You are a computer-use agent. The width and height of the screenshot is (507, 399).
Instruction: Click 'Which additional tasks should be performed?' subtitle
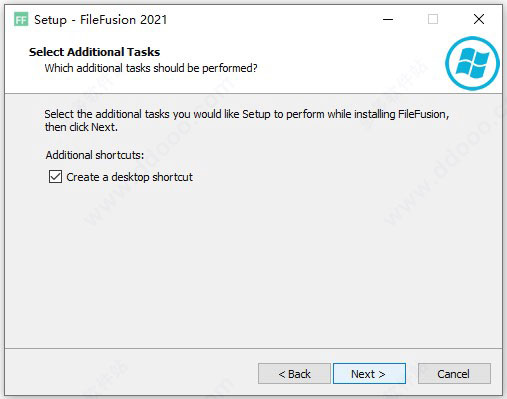pos(151,68)
